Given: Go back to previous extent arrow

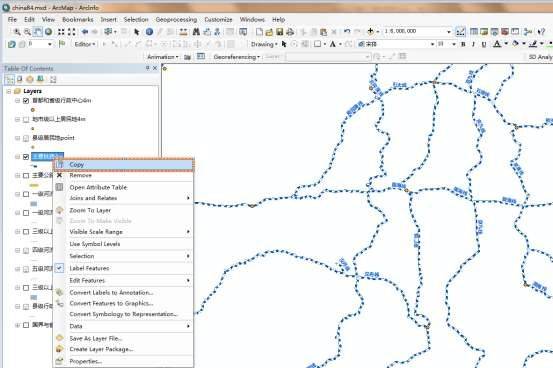Looking at the screenshot, I should tap(85, 32).
